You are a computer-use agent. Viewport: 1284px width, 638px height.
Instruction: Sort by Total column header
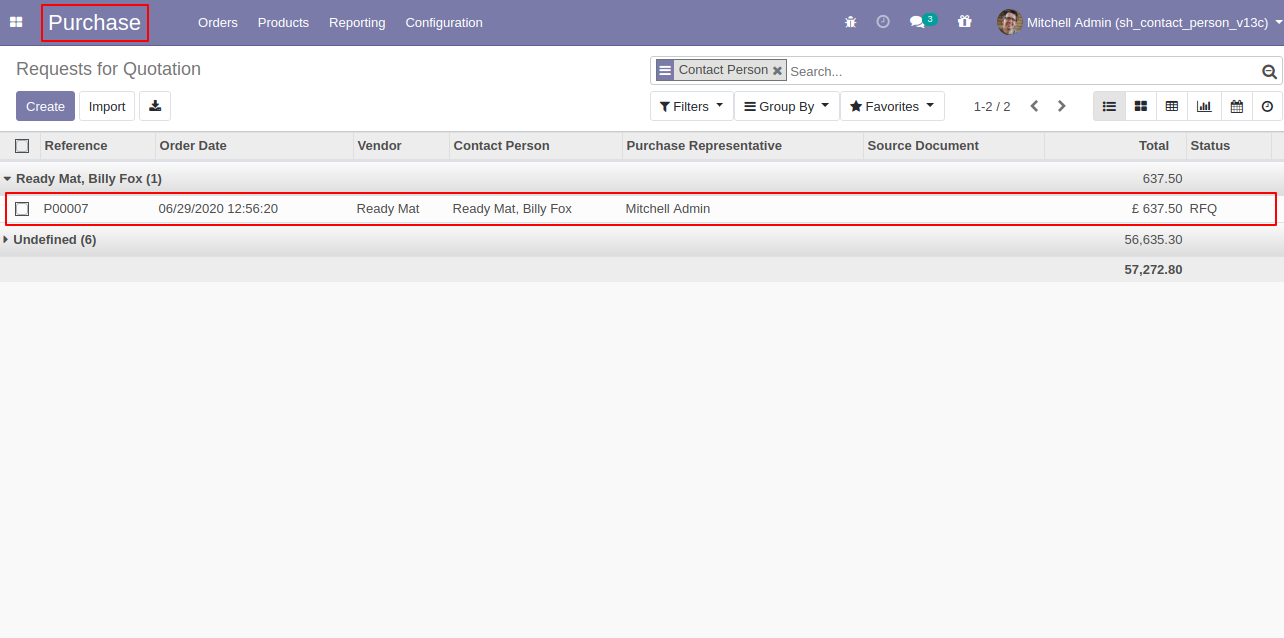[1116, 146]
